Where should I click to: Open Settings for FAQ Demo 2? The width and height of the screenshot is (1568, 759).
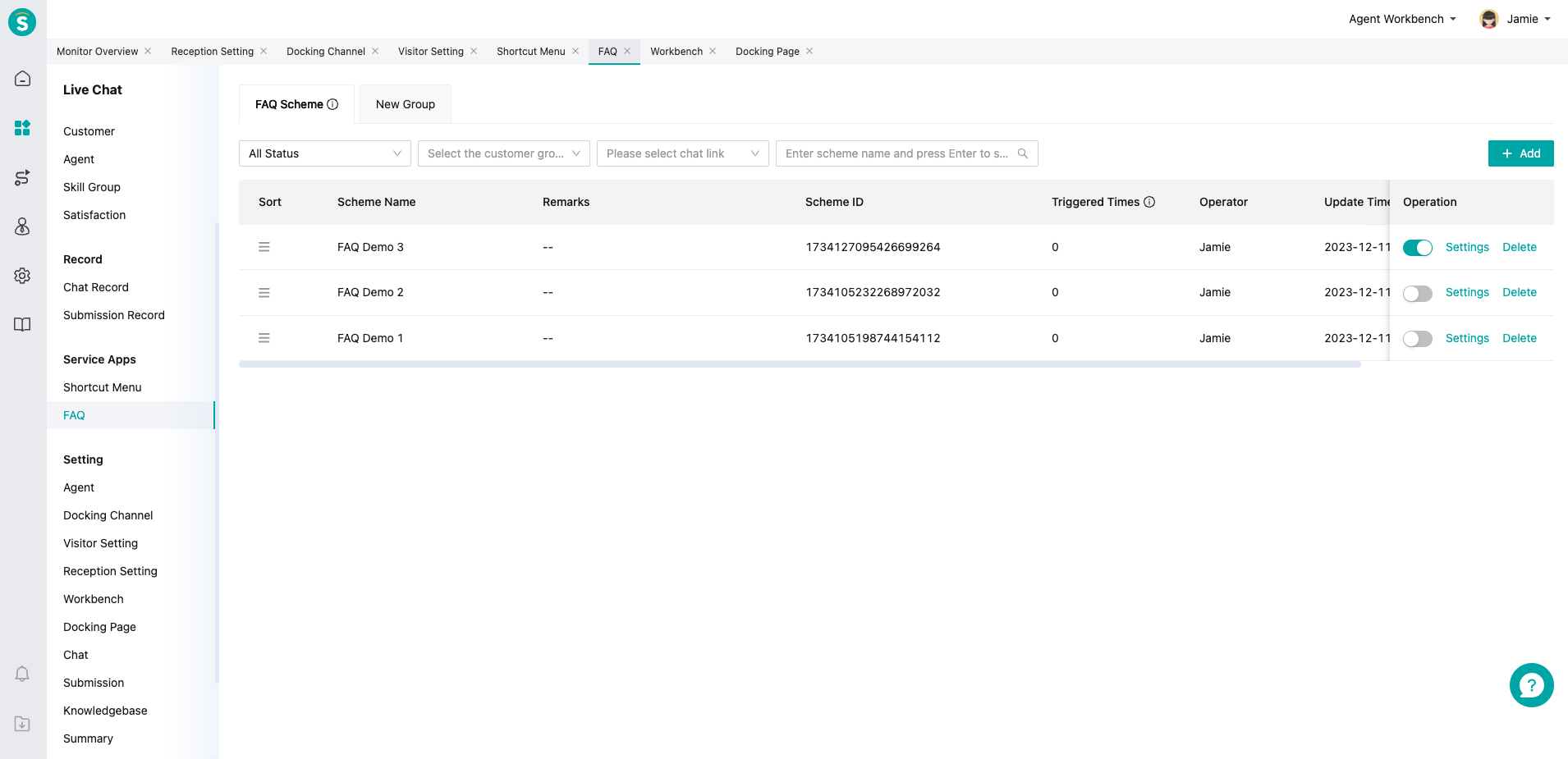pos(1467,292)
